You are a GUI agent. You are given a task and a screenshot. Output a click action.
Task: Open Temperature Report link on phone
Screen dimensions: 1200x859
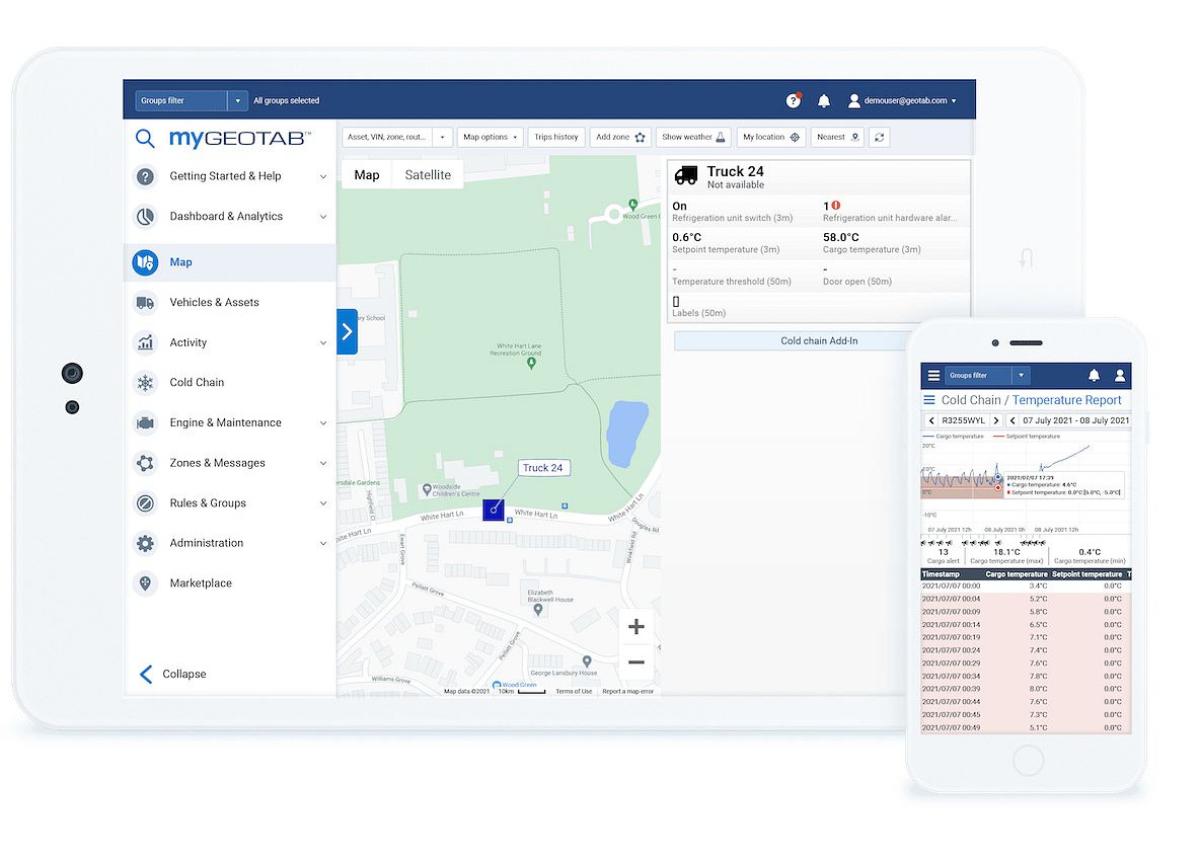pyautogui.click(x=1067, y=400)
